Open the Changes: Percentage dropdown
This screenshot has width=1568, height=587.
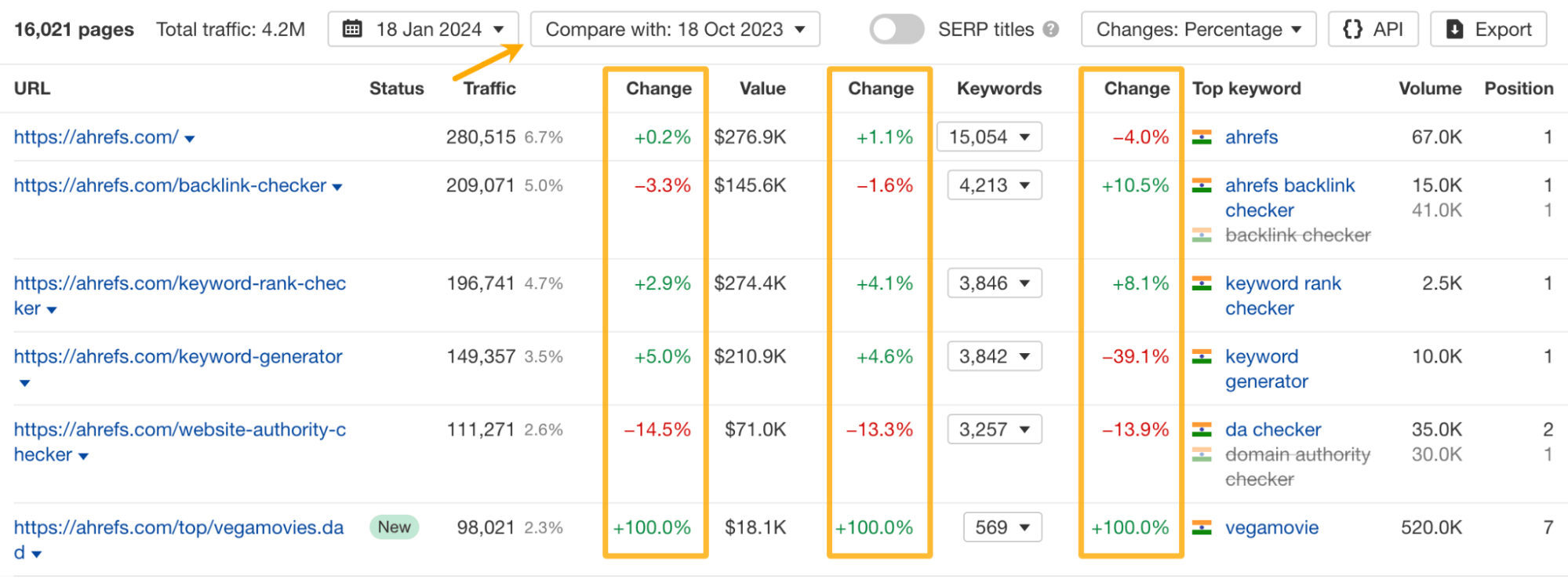(1198, 30)
